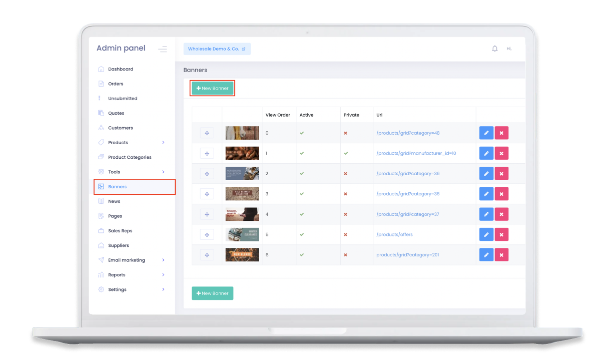616x360 pixels.
Task: Click the top New Banner button
Action: point(212,88)
